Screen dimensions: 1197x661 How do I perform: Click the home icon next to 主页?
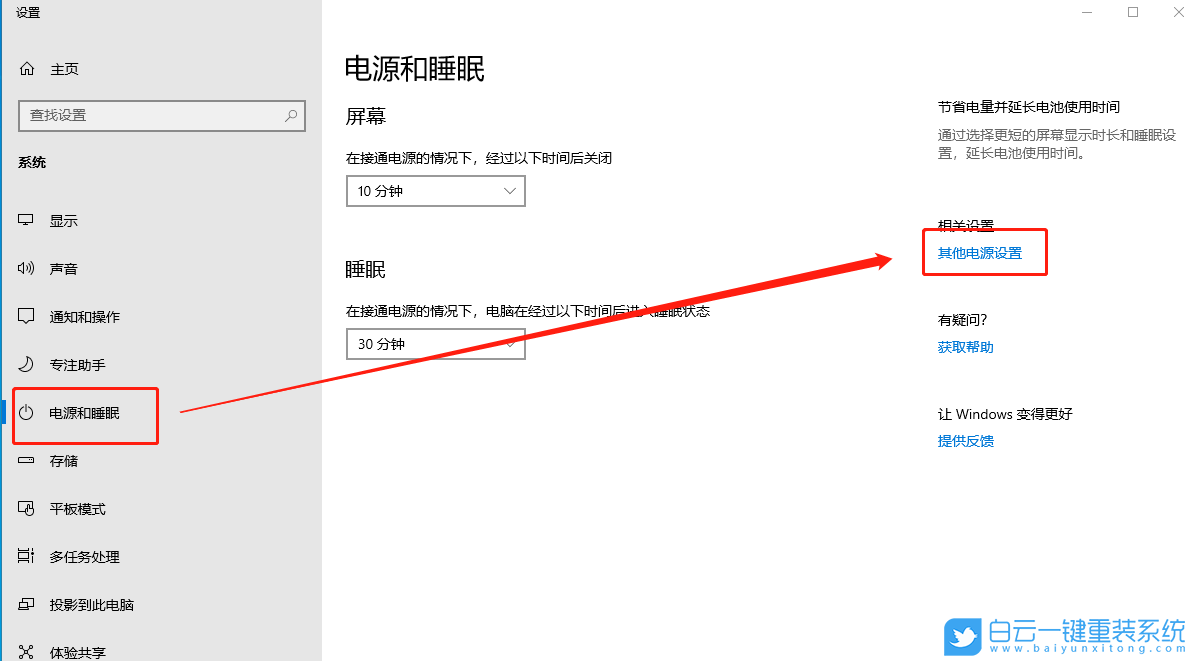25,68
